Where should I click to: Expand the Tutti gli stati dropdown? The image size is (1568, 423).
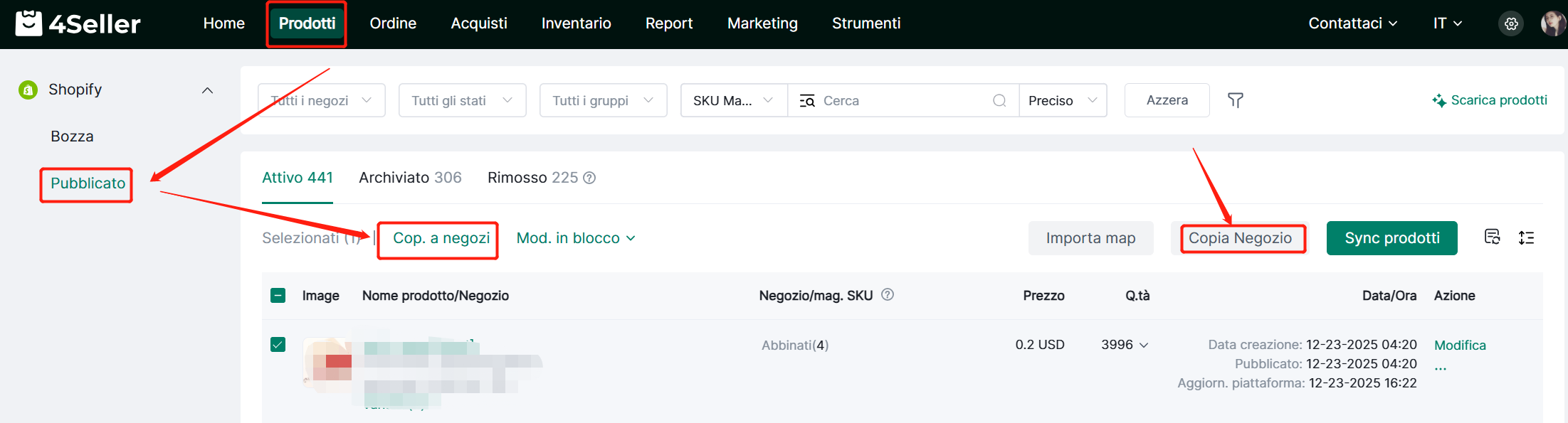(462, 100)
